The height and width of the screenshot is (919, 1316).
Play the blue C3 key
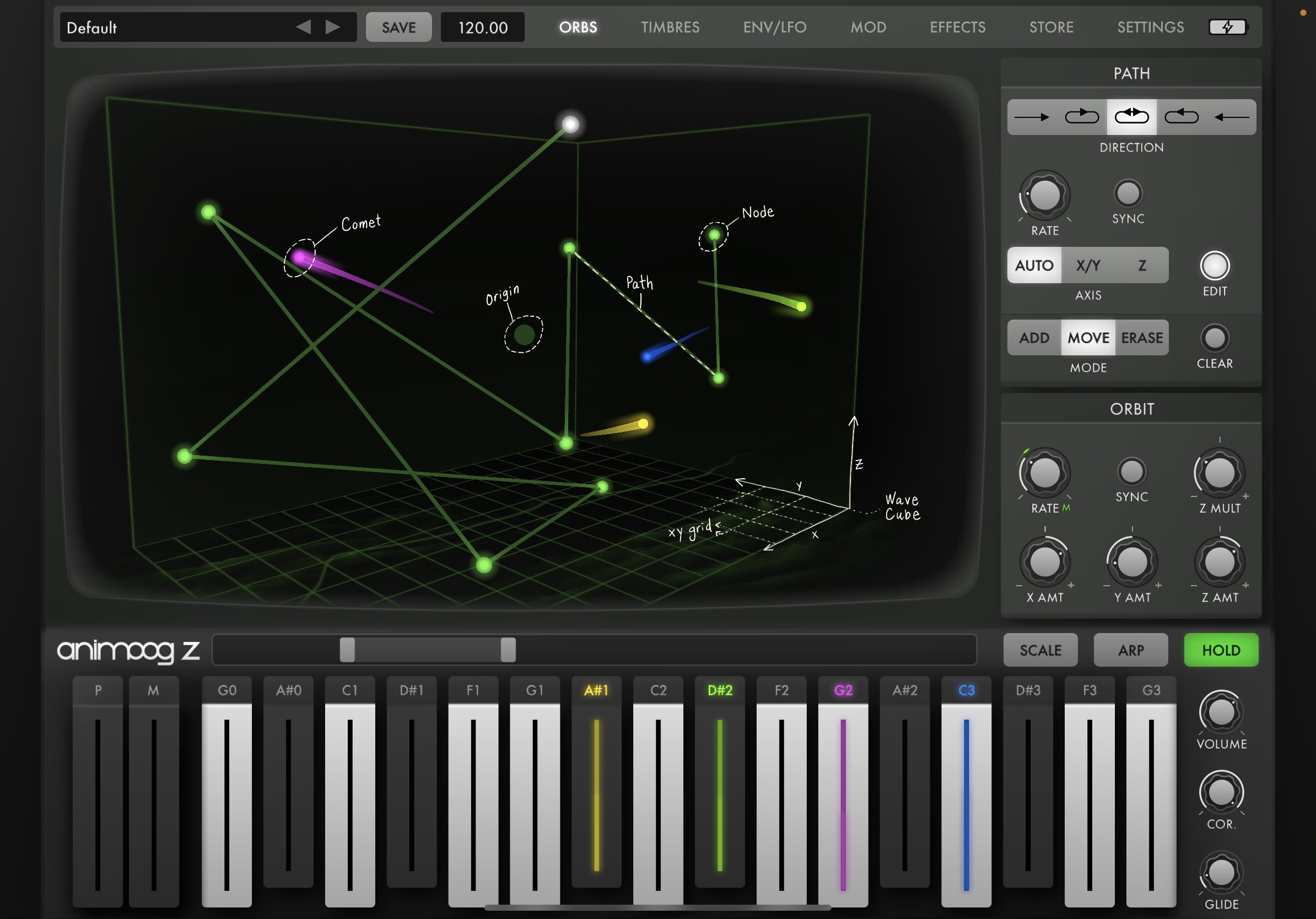[x=966, y=791]
